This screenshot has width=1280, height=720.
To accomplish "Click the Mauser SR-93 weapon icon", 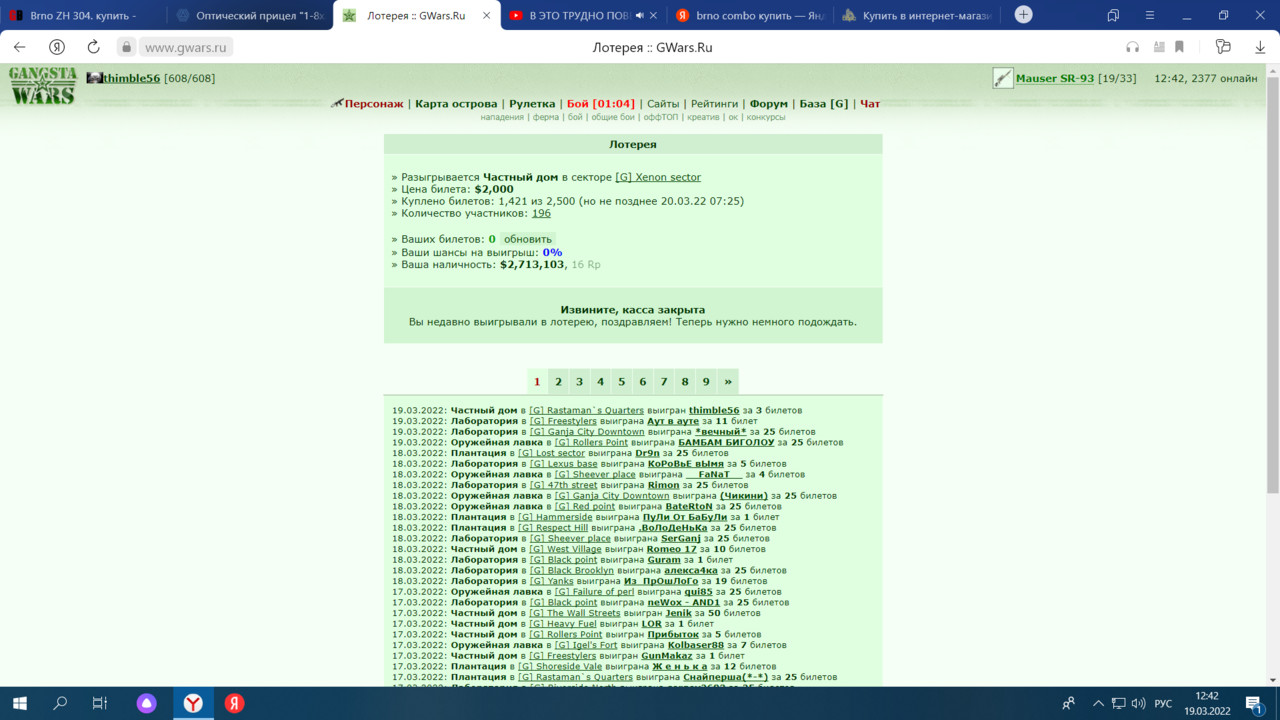I will (x=1003, y=78).
